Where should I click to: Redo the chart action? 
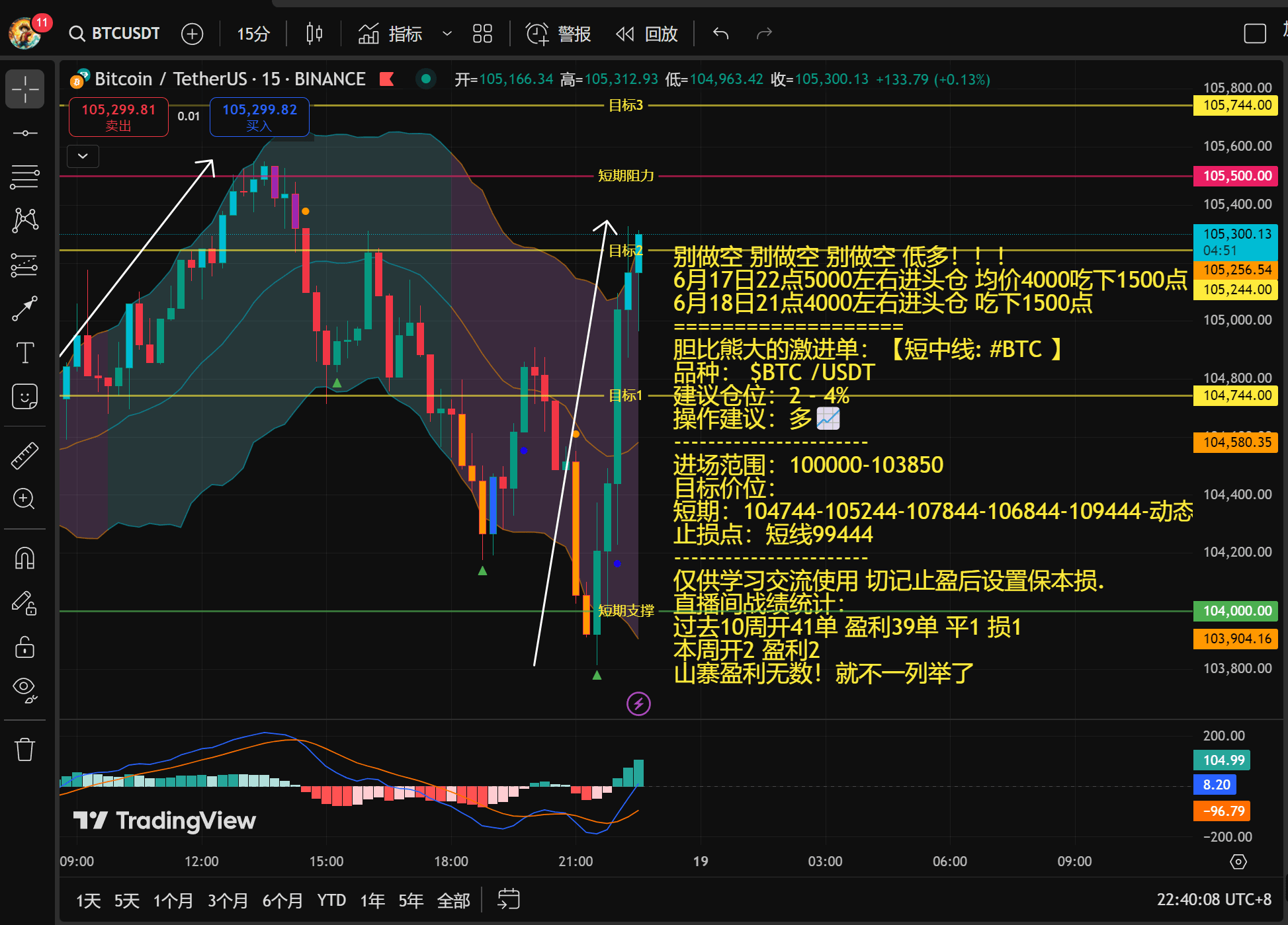pos(764,34)
